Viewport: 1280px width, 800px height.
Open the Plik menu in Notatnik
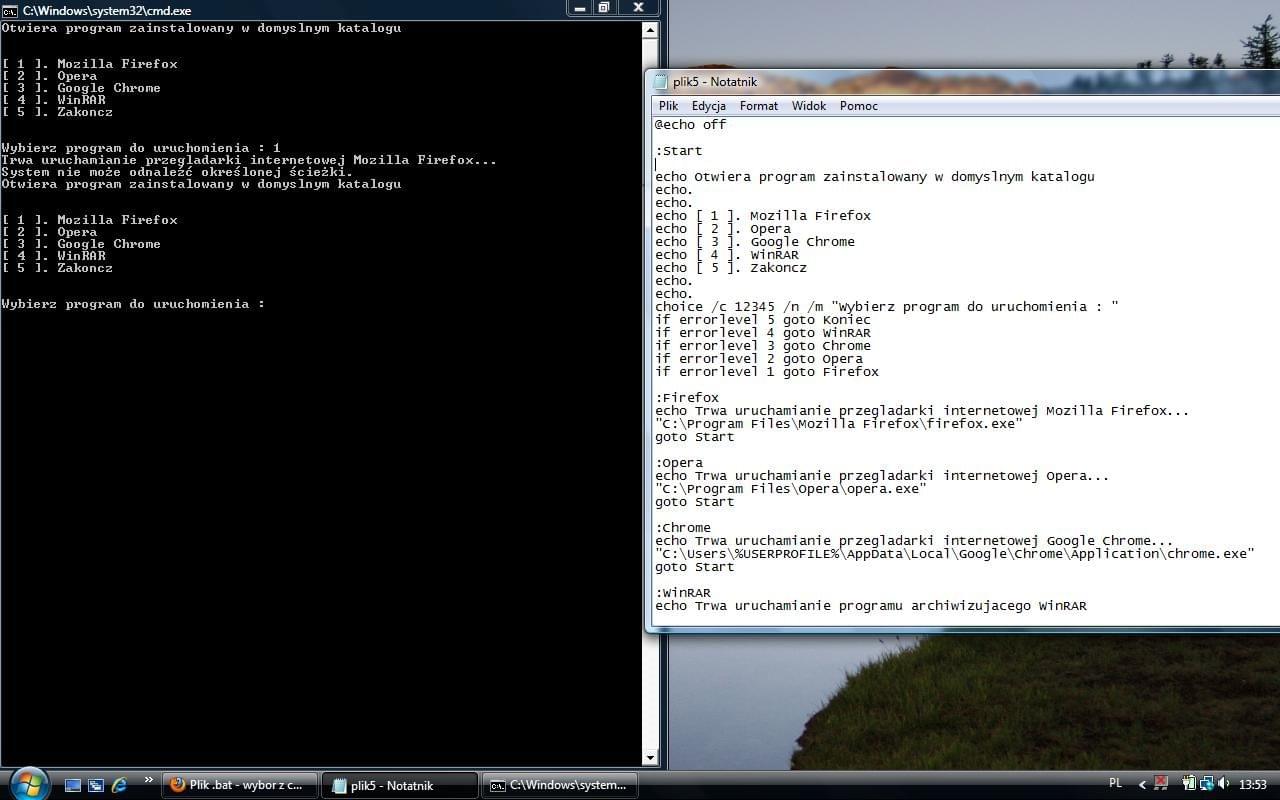click(668, 106)
